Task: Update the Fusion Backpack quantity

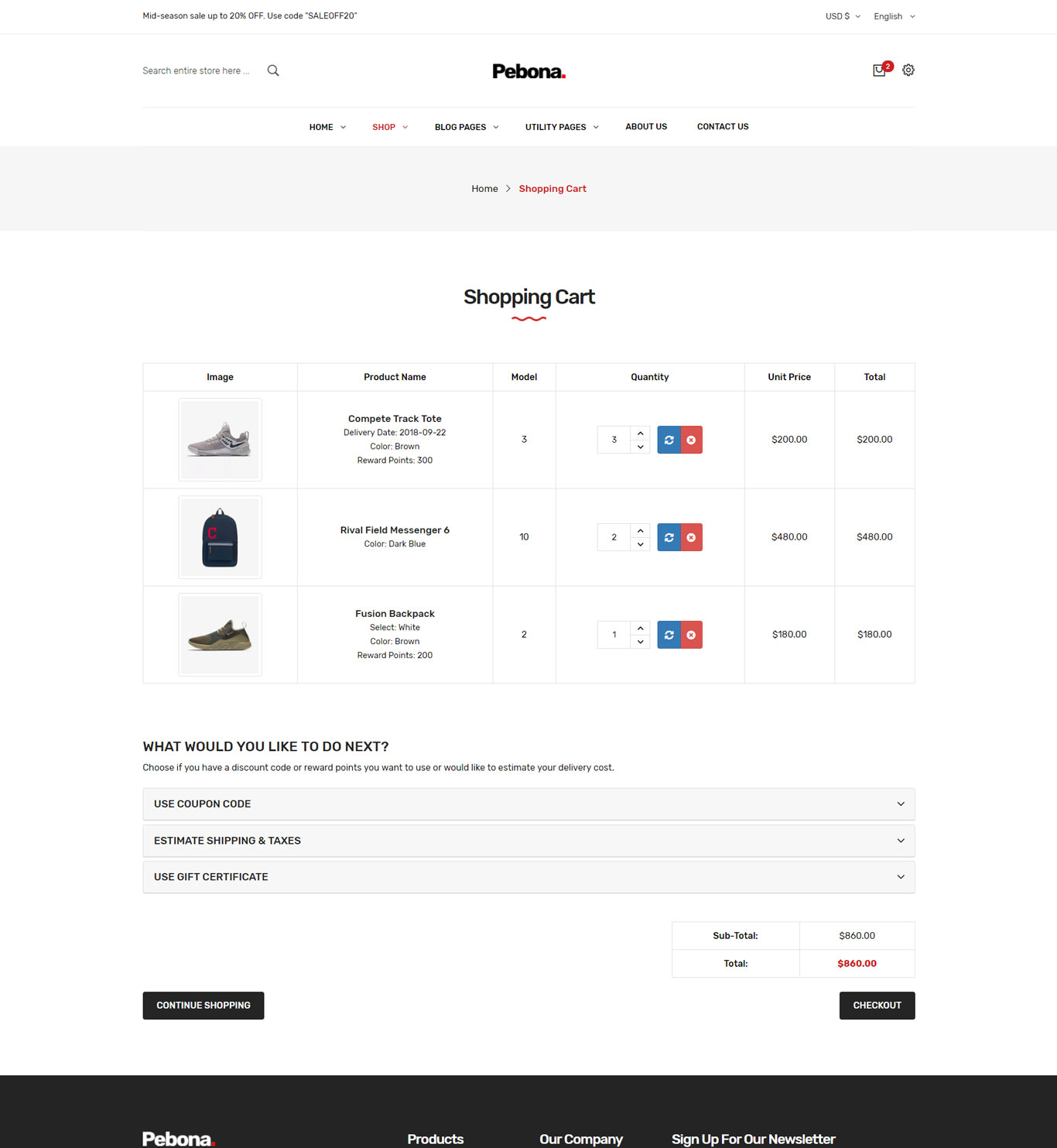Action: pyautogui.click(x=669, y=635)
